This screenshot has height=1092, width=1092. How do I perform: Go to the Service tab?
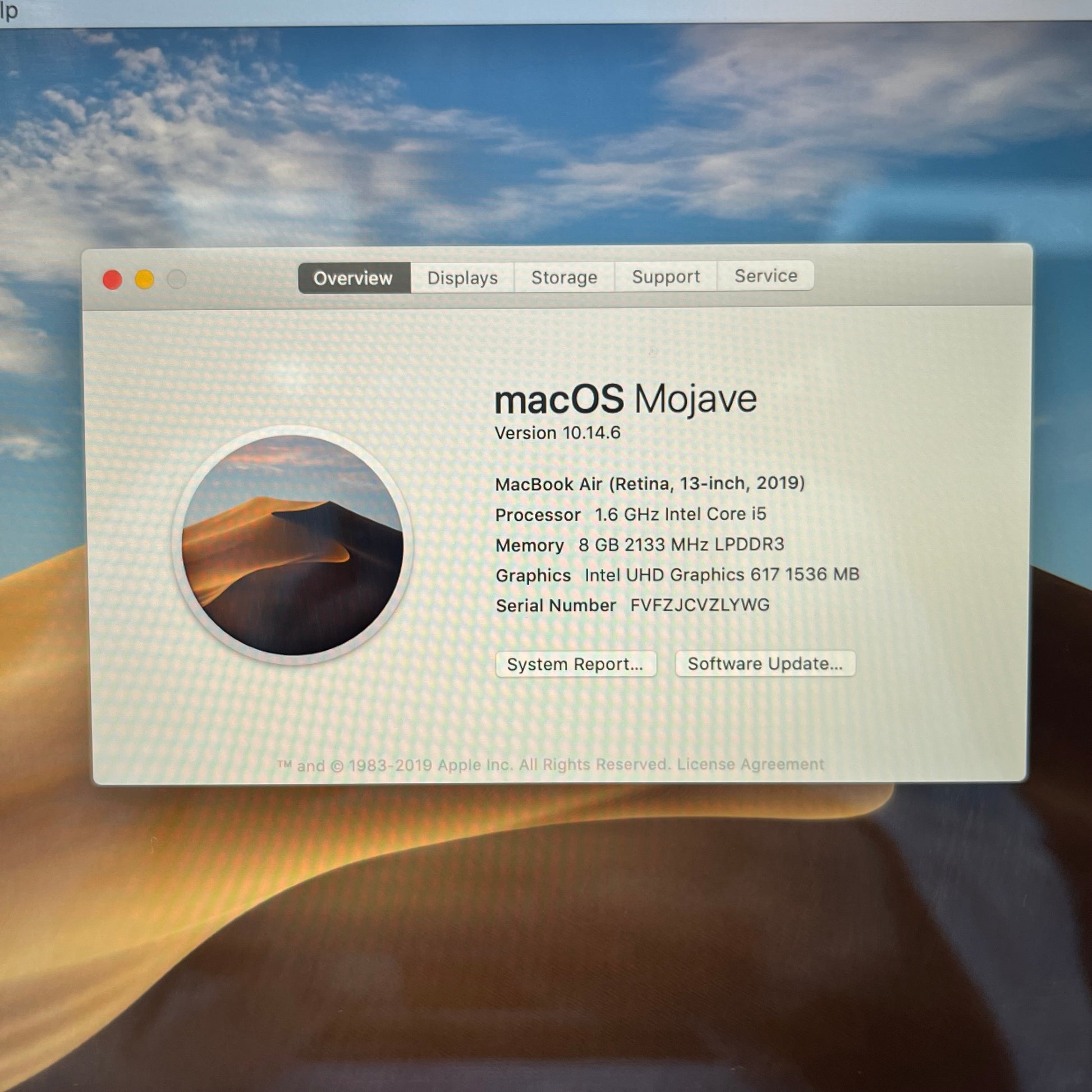pos(765,276)
